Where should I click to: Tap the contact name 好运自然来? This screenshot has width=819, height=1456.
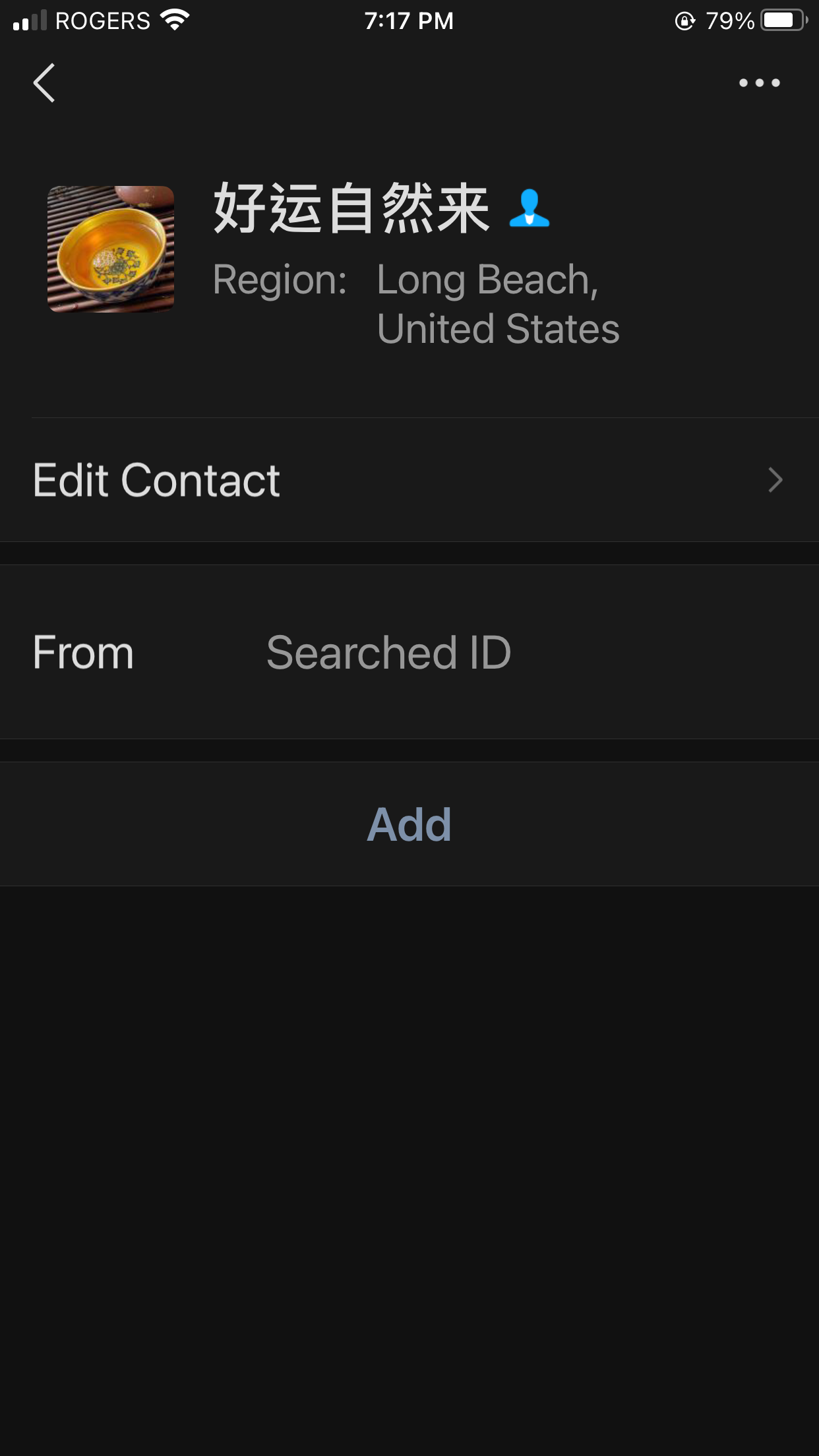pyautogui.click(x=351, y=209)
